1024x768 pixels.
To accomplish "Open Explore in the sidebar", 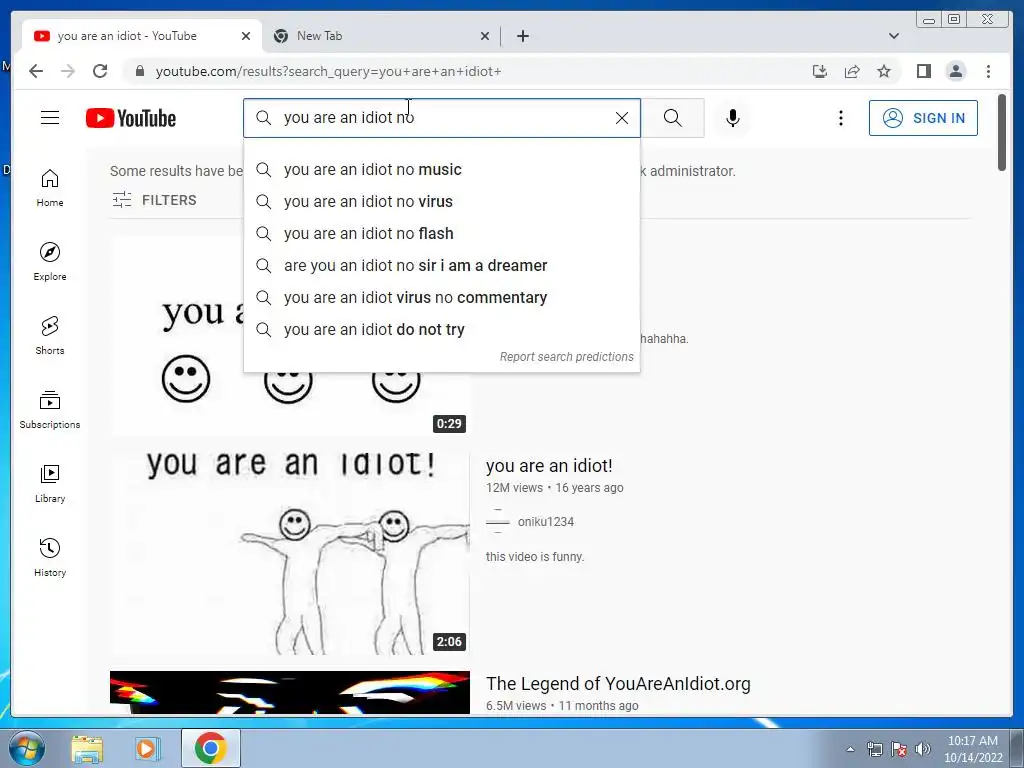I will point(50,261).
